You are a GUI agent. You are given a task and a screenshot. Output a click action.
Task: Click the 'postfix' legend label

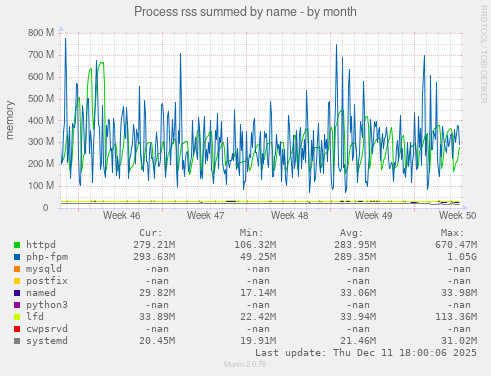click(47, 281)
